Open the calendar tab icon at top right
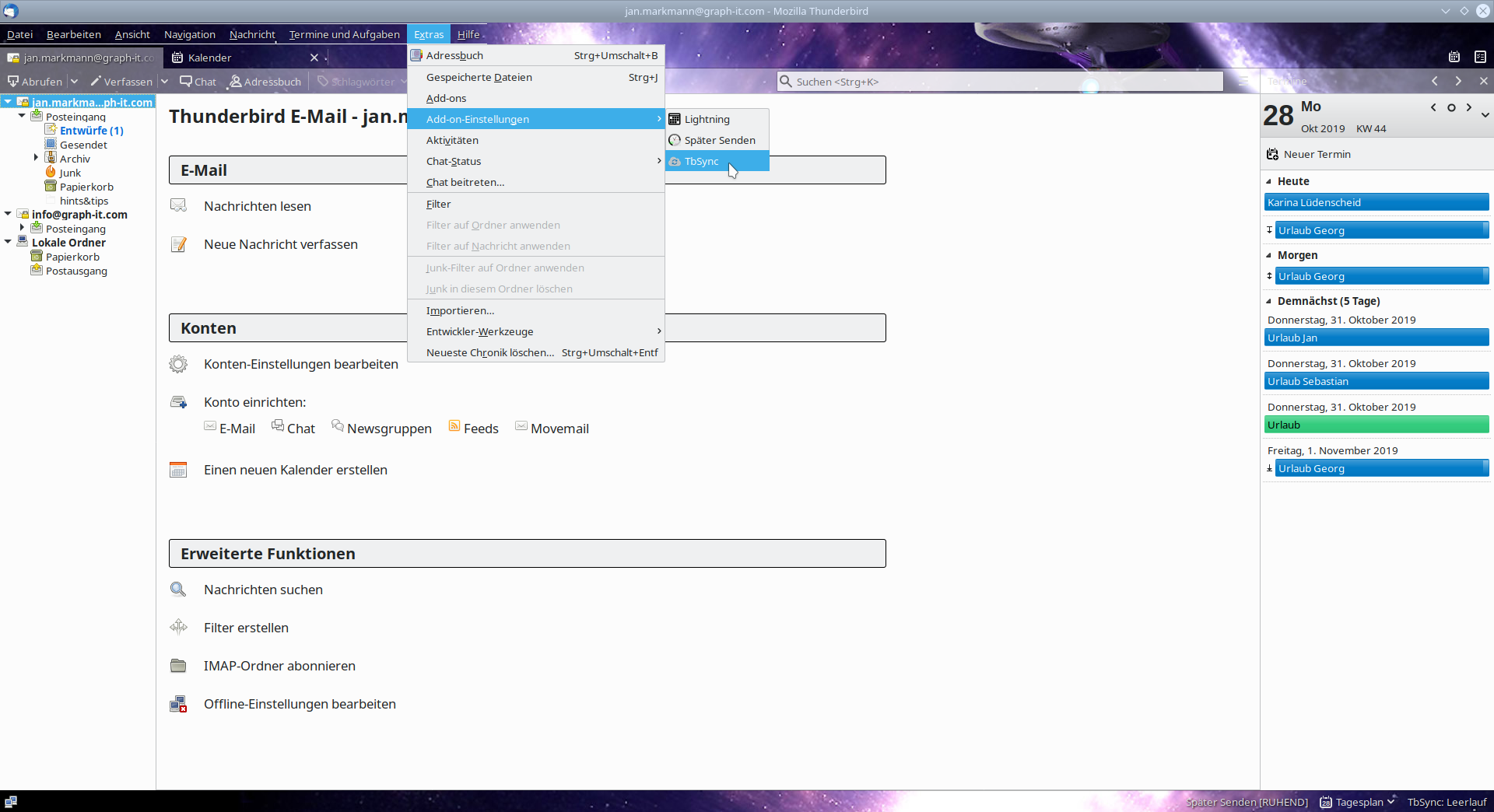Screen dimensions: 1494x812 tap(1454, 57)
